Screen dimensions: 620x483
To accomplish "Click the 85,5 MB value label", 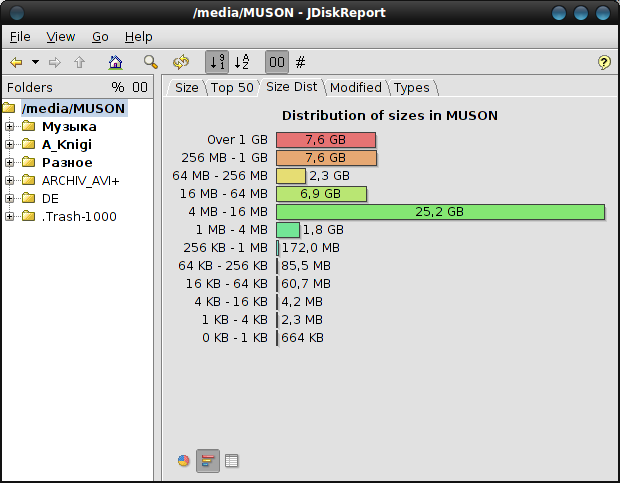I will pyautogui.click(x=306, y=266).
